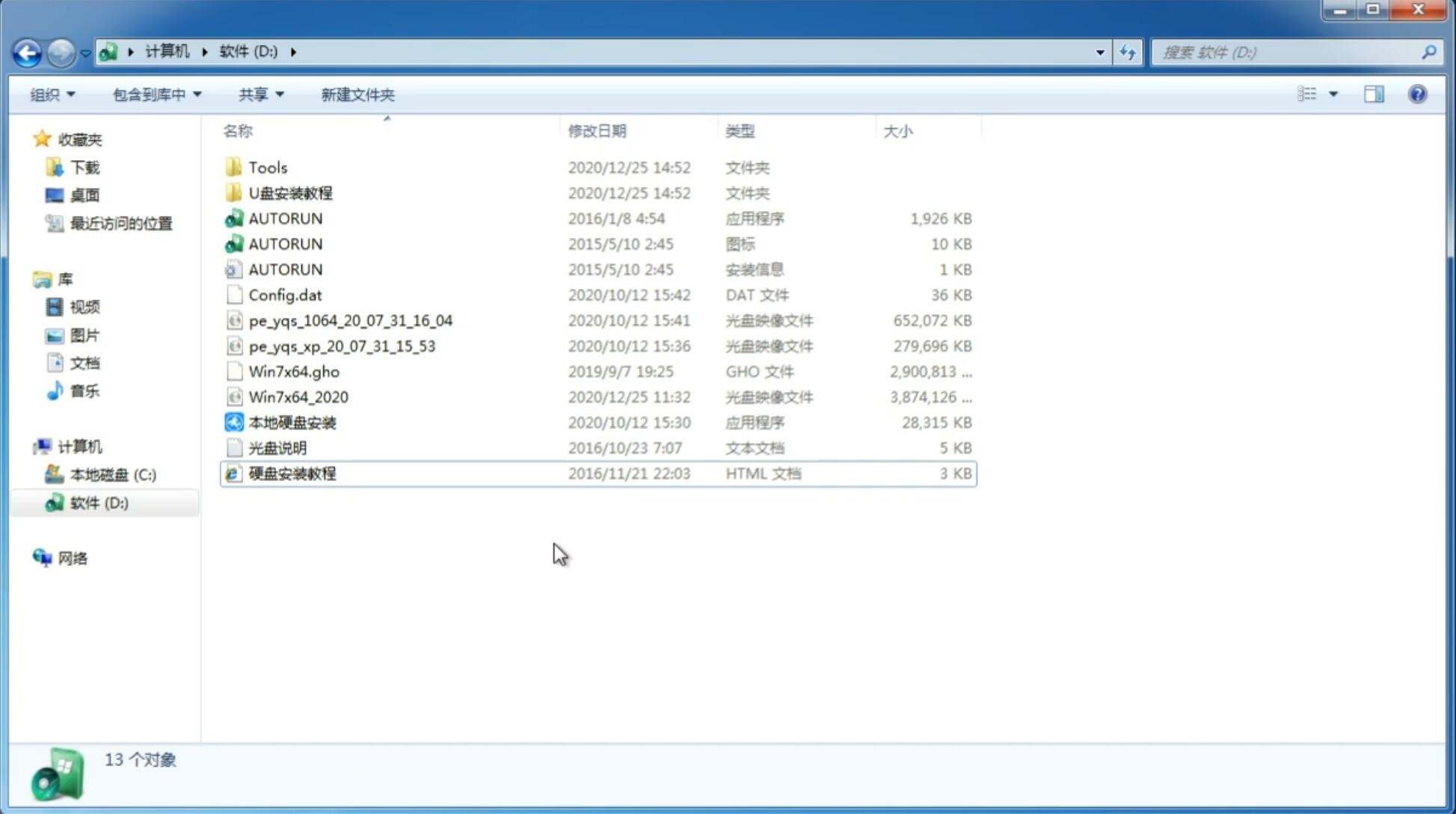Image resolution: width=1456 pixels, height=814 pixels.
Task: Open Win7x64_2020 disc image file
Action: 299,397
